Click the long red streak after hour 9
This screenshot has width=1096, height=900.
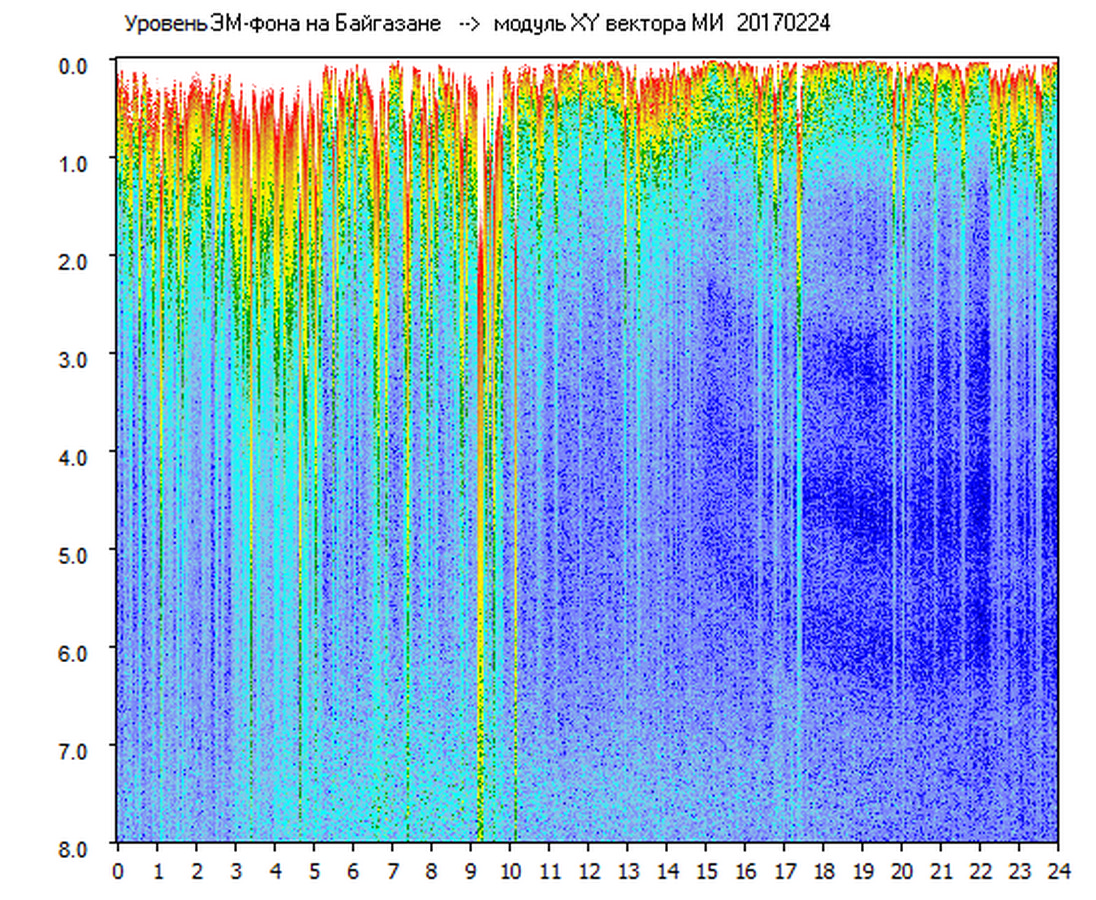click(x=481, y=300)
